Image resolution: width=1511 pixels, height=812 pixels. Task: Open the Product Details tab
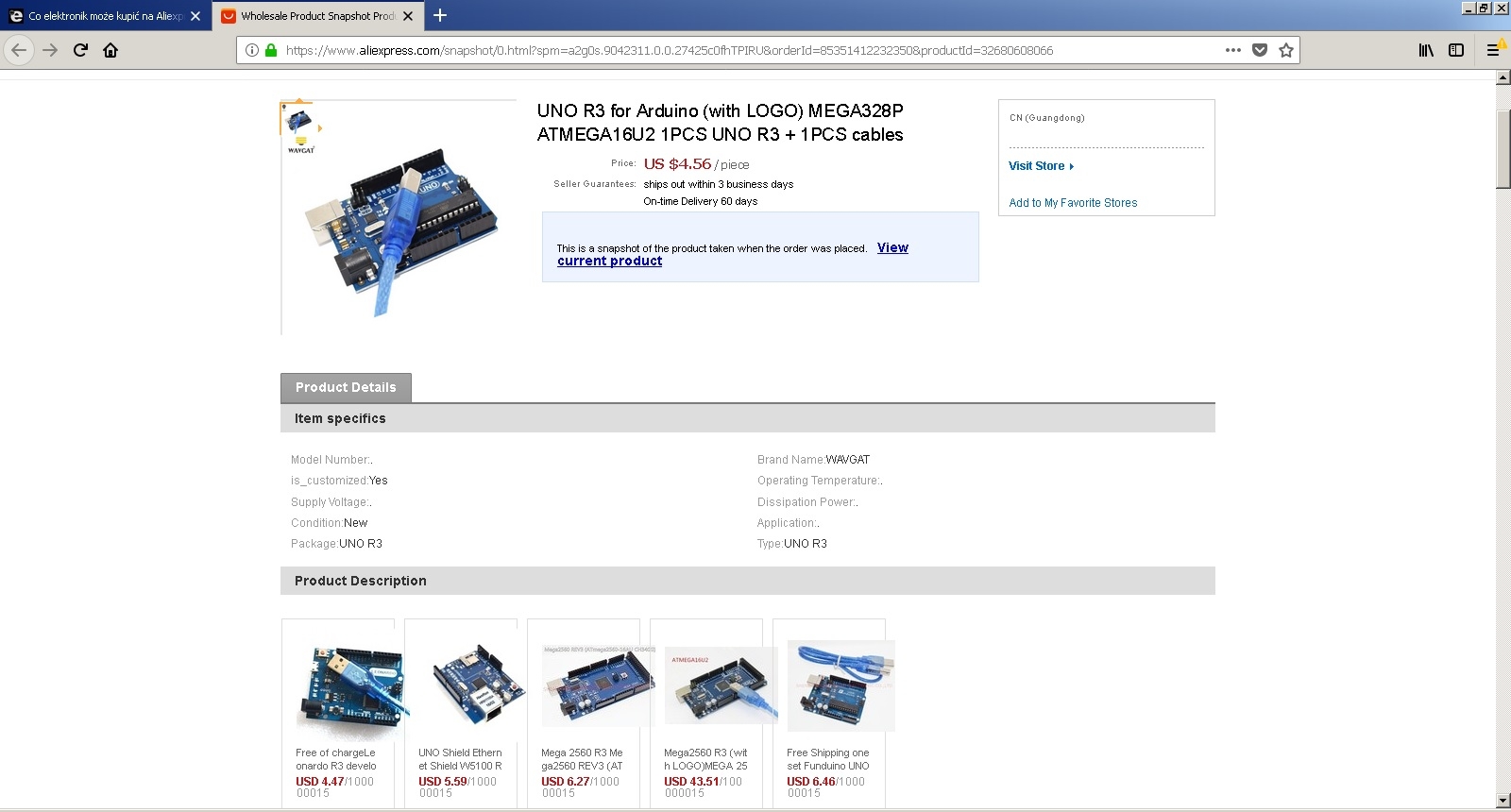(x=346, y=388)
